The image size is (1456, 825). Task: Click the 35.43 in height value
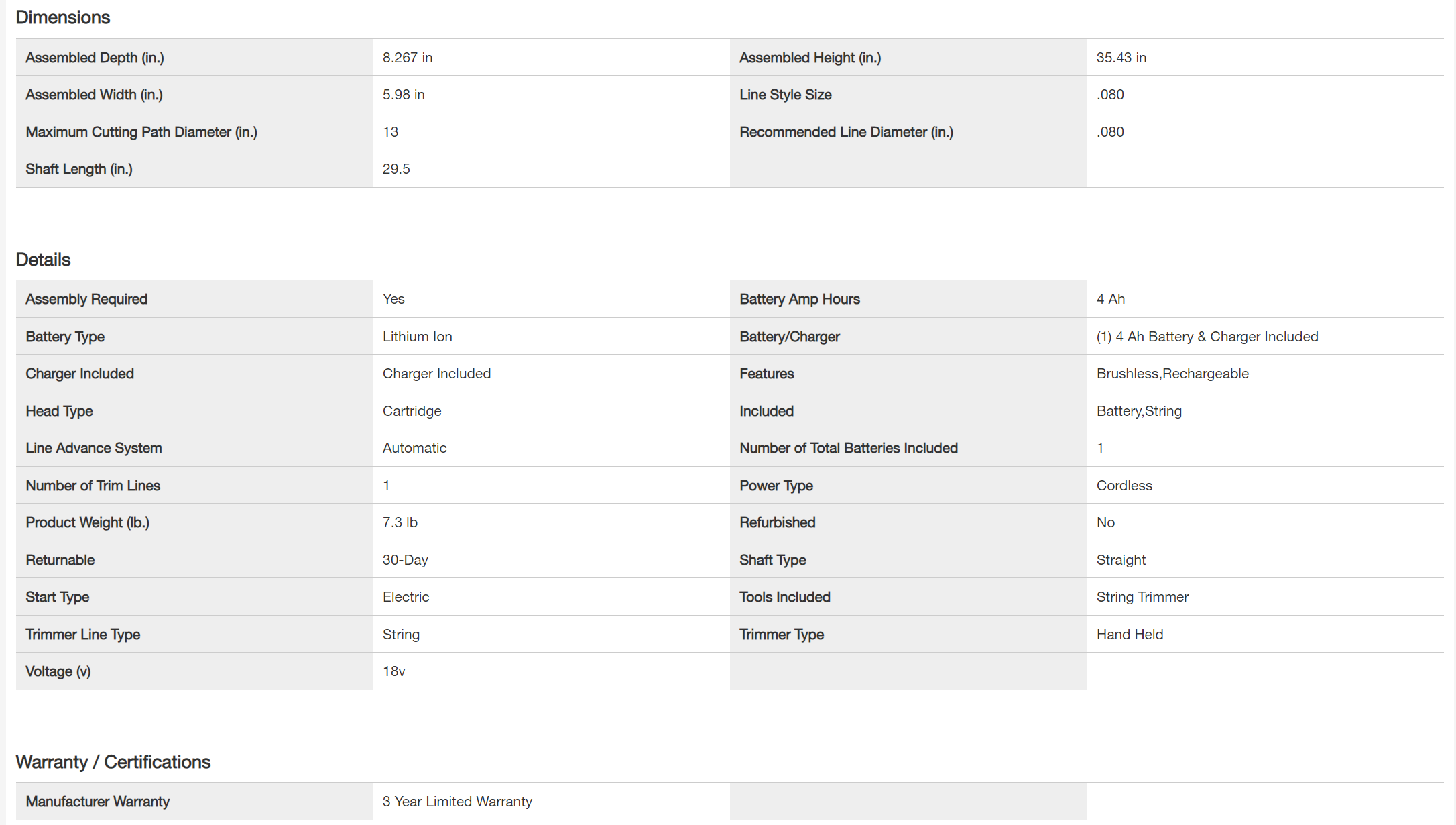point(1121,58)
